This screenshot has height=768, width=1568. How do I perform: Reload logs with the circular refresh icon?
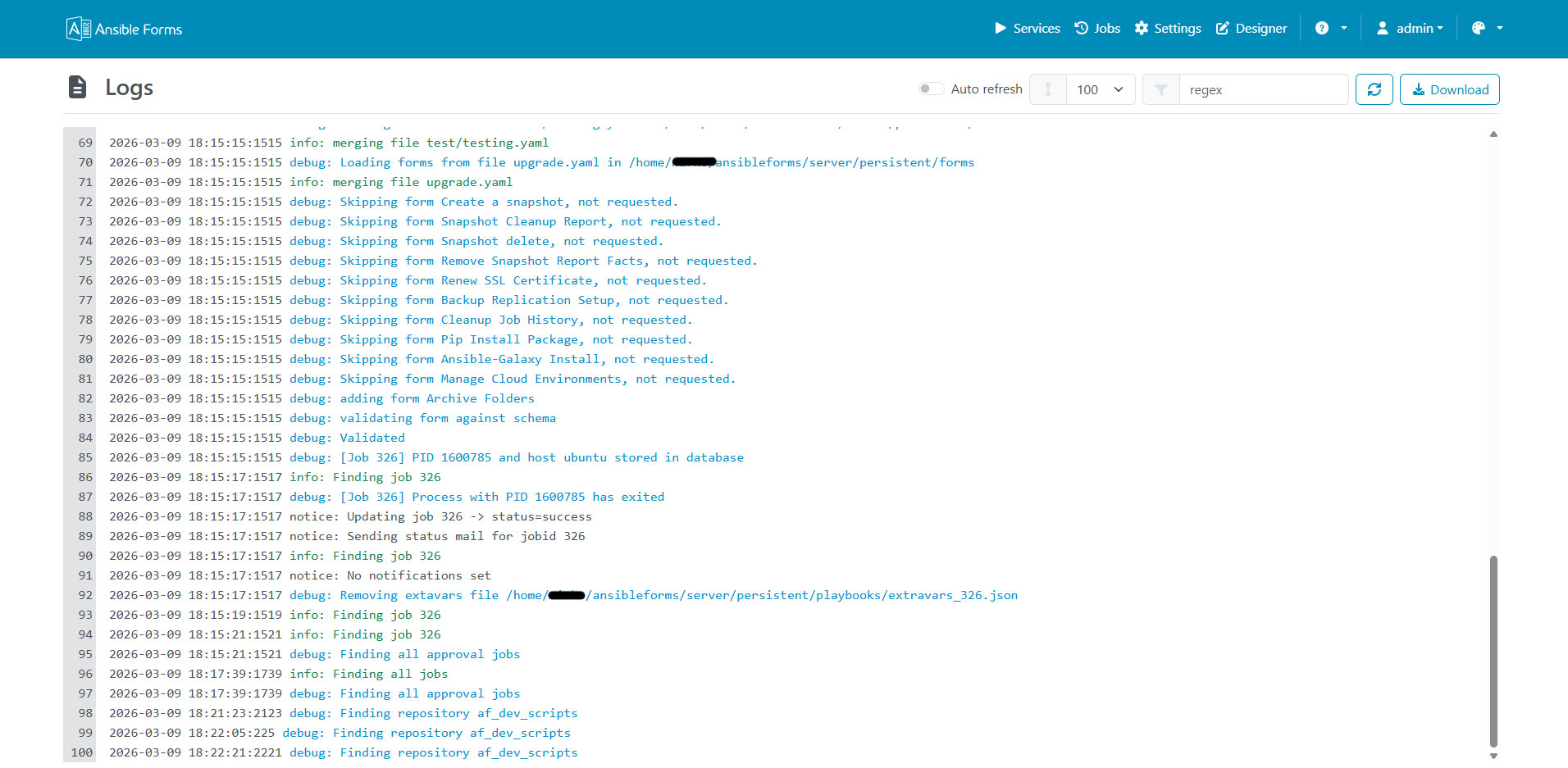point(1374,89)
